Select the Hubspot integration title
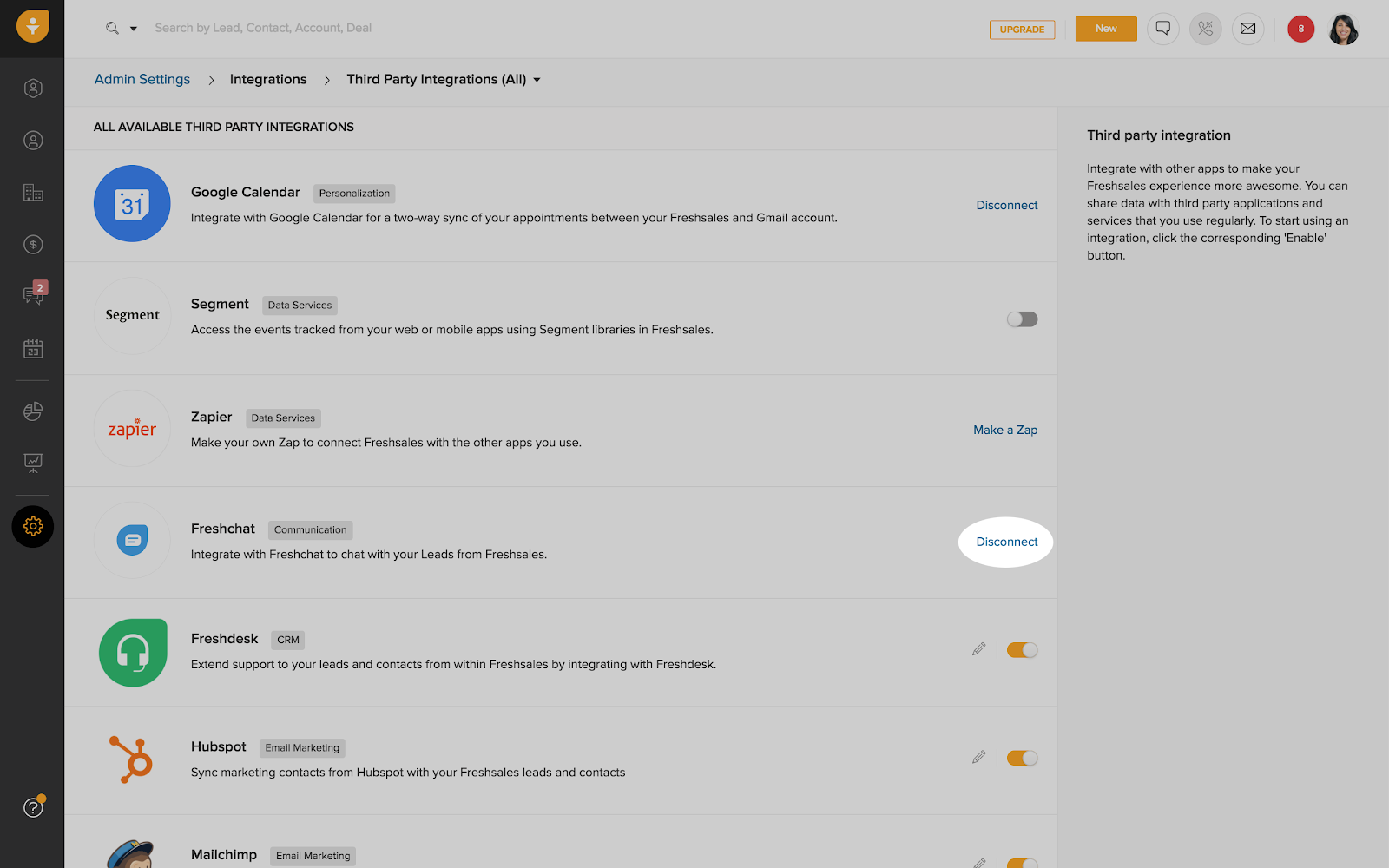Image resolution: width=1389 pixels, height=868 pixels. point(219,747)
